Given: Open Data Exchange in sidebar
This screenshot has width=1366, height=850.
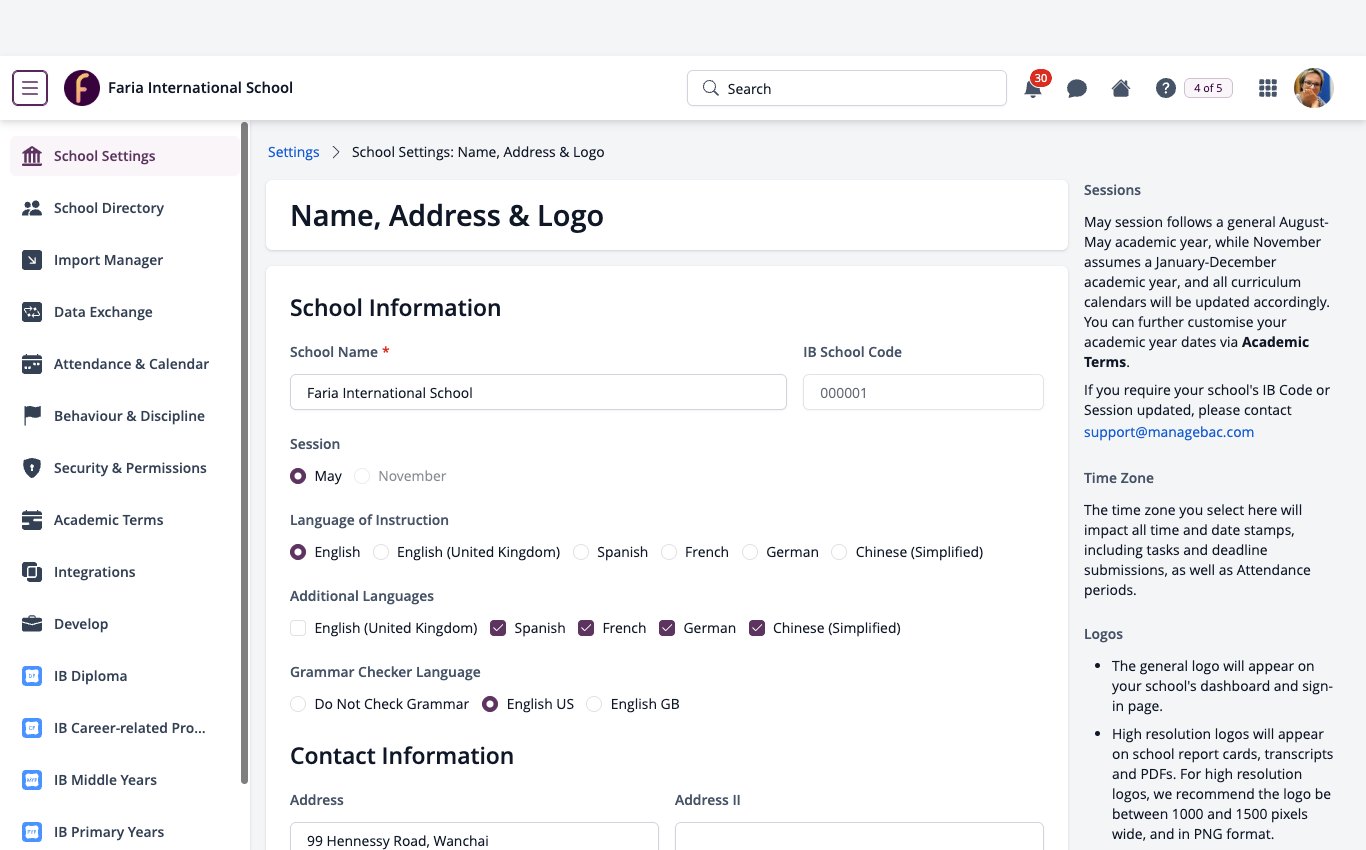Looking at the screenshot, I should click(125, 312).
